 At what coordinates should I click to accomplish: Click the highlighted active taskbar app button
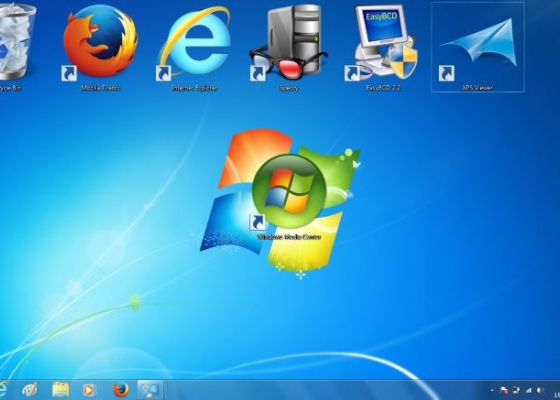coord(150,390)
